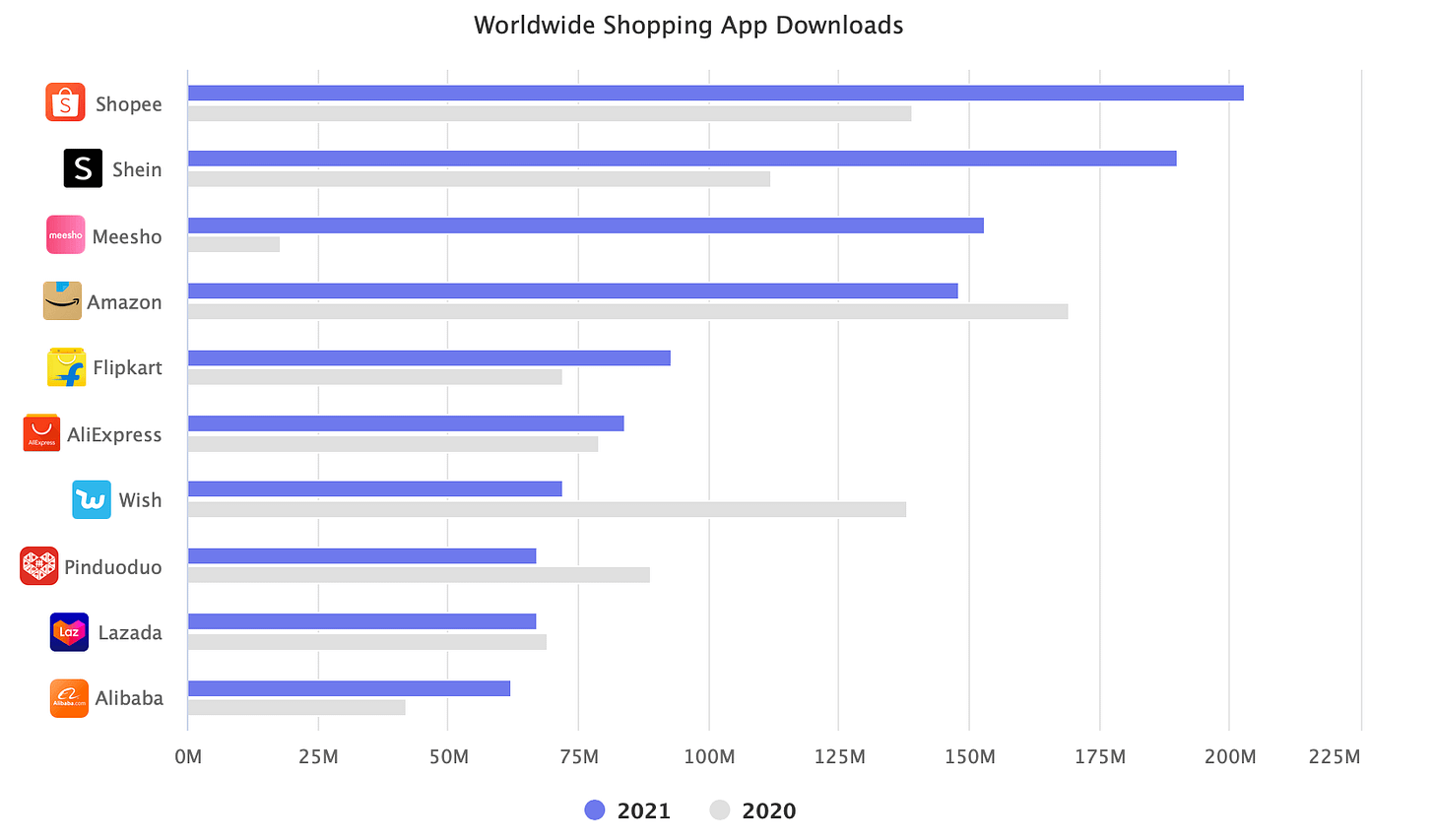This screenshot has width=1434, height=840.
Task: Click the Meesho axis label text
Action: point(127,236)
